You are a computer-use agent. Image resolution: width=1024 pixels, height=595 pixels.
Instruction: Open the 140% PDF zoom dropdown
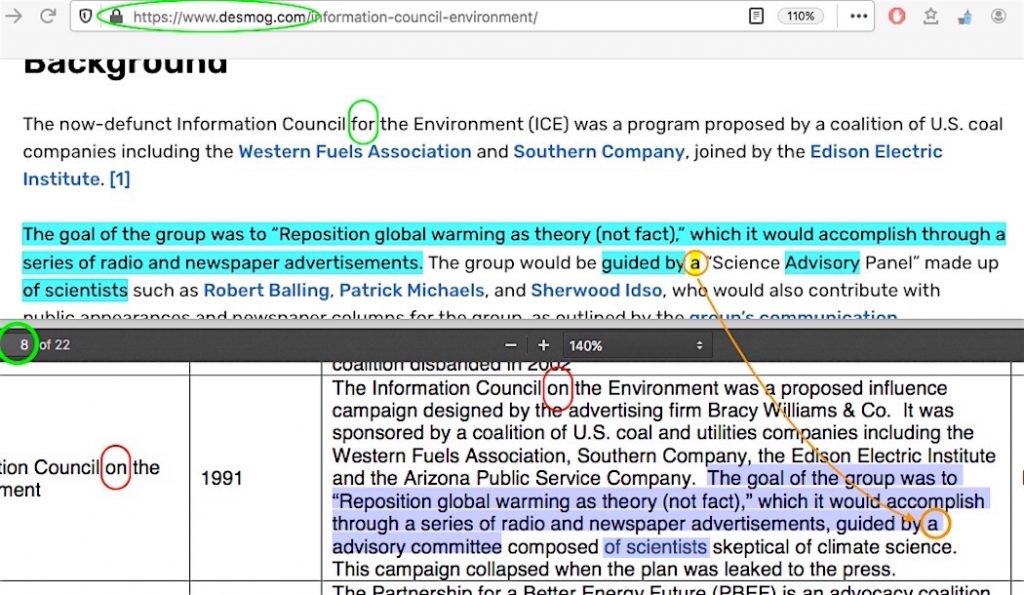pyautogui.click(x=637, y=345)
